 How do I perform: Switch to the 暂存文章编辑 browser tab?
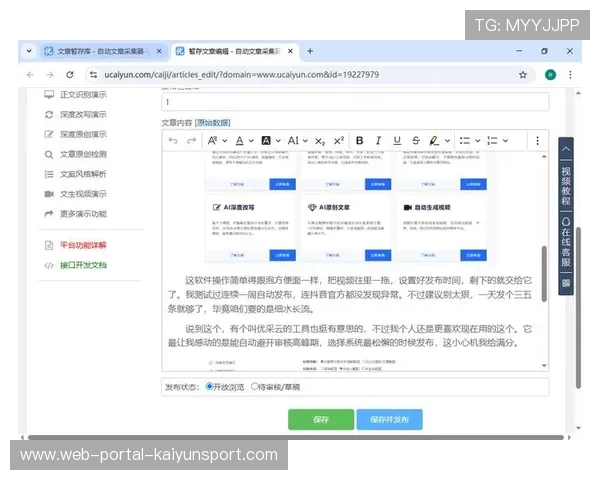(x=233, y=51)
